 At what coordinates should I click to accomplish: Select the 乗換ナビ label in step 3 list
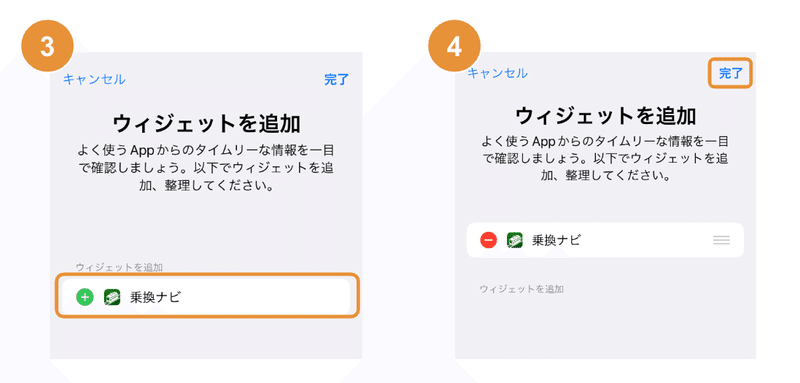point(155,297)
